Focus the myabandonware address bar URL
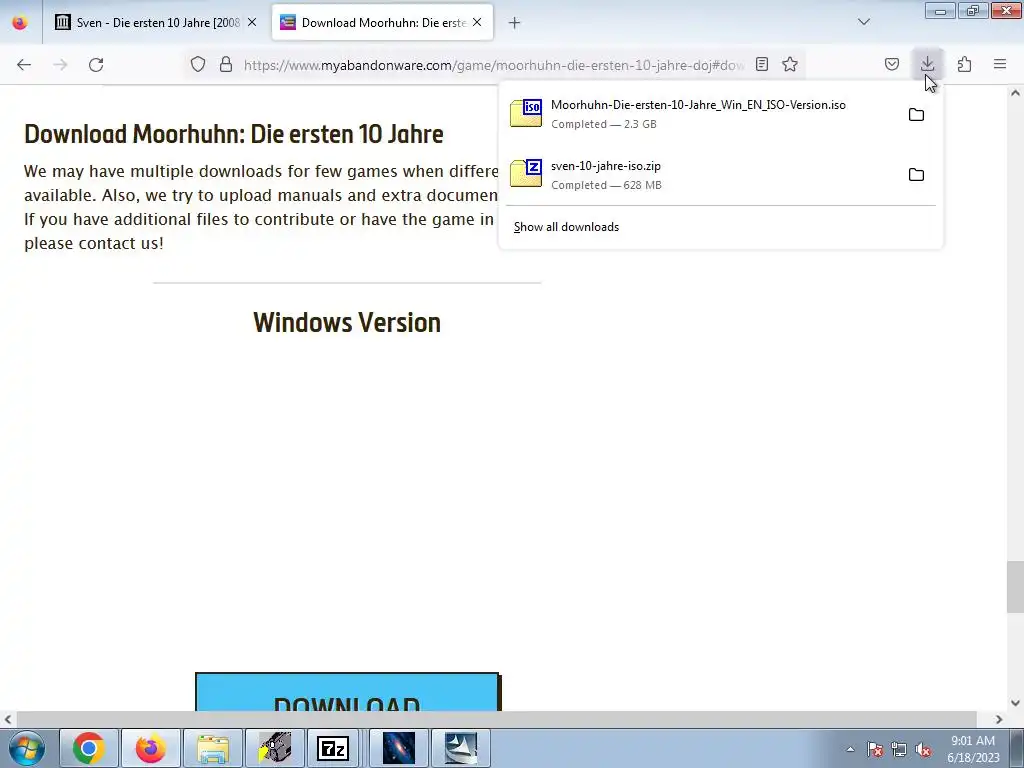Screen dimensions: 1024x768 coord(494,65)
